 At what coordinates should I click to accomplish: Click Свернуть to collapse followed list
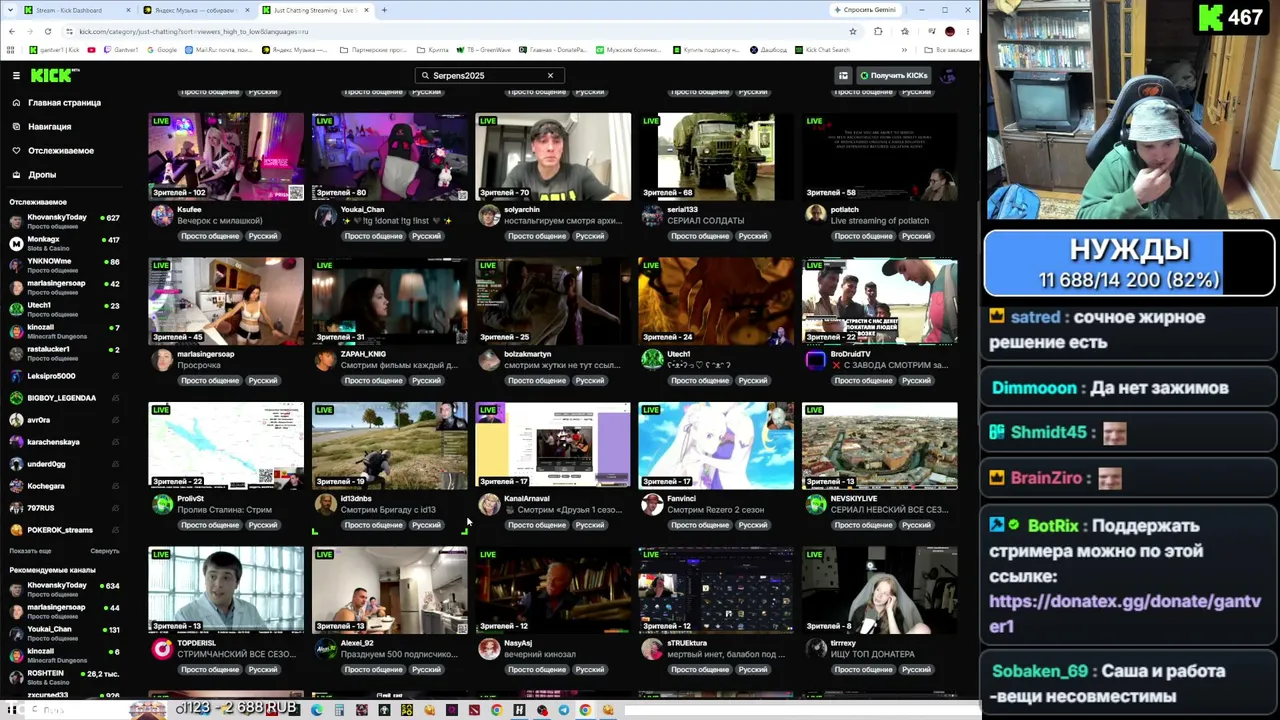tap(104, 551)
